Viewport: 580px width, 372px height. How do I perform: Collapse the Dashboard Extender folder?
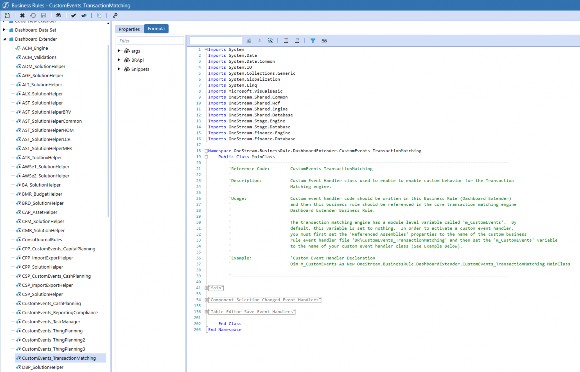4,39
